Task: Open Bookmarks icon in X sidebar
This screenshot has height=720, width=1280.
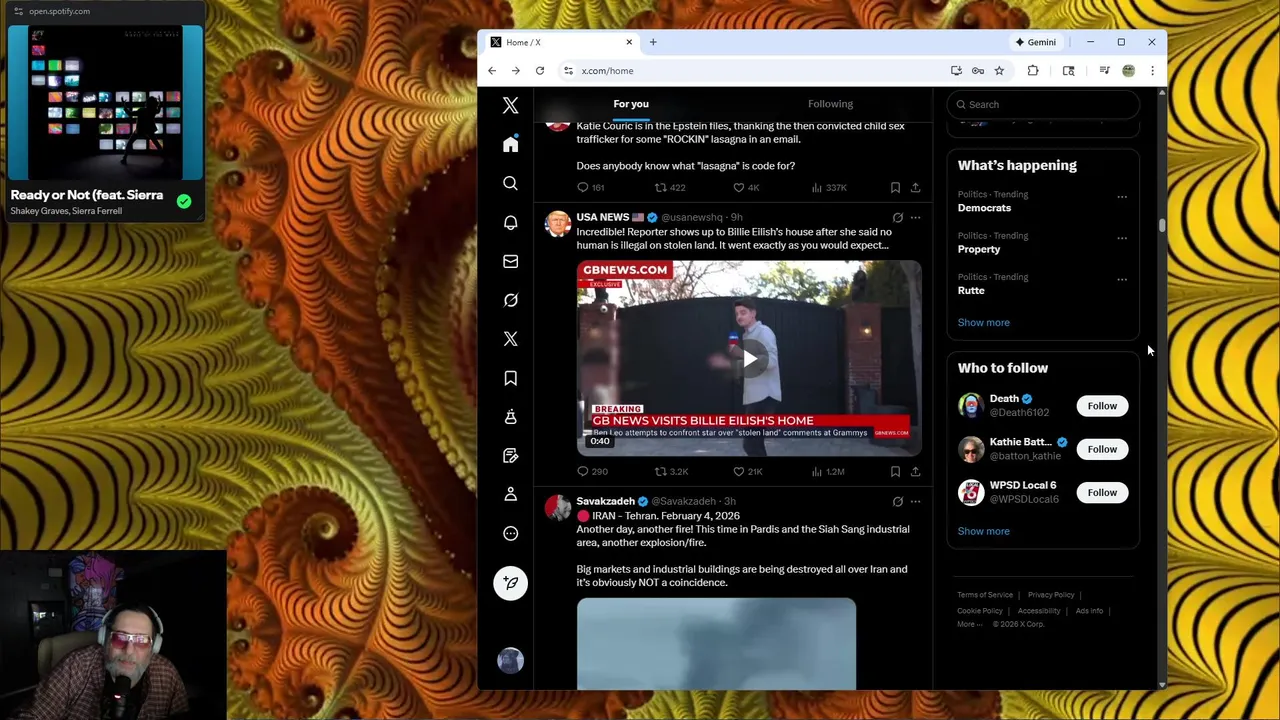Action: [x=510, y=378]
